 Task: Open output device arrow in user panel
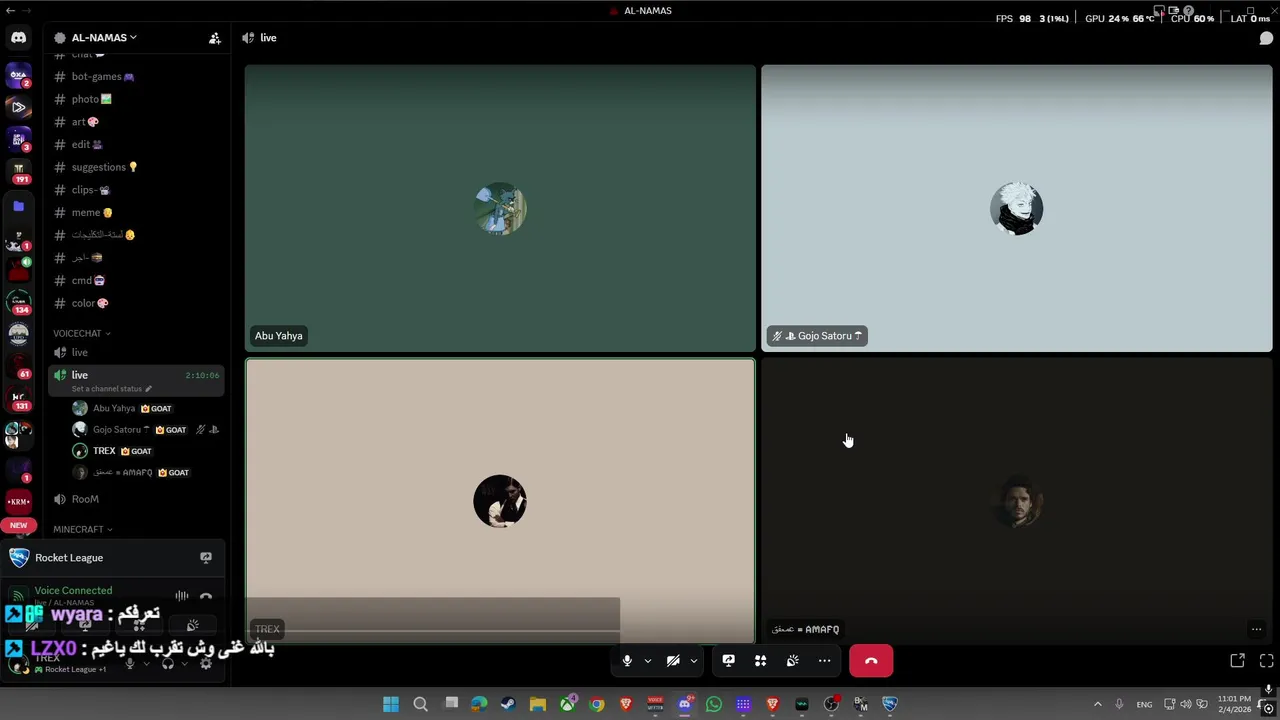(184, 663)
